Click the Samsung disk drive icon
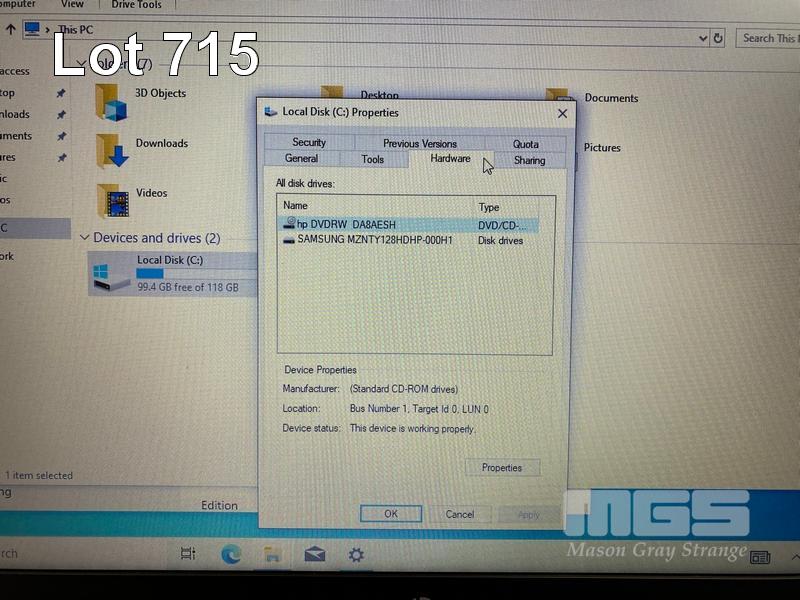 point(289,240)
